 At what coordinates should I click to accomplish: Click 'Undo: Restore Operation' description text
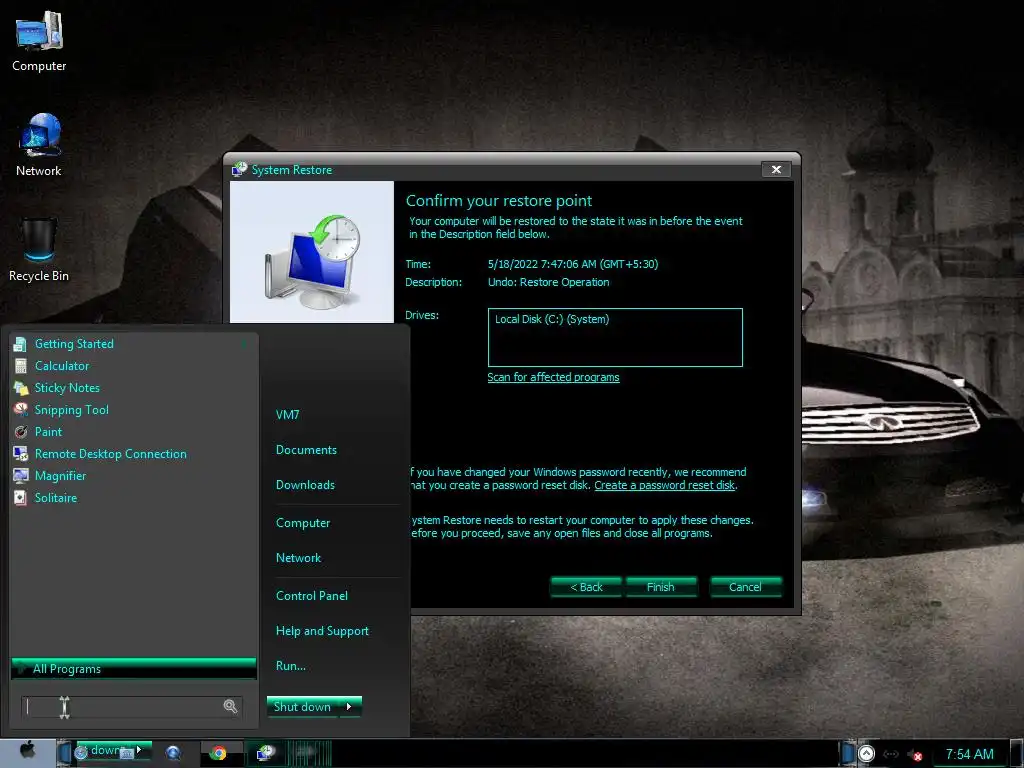[549, 282]
